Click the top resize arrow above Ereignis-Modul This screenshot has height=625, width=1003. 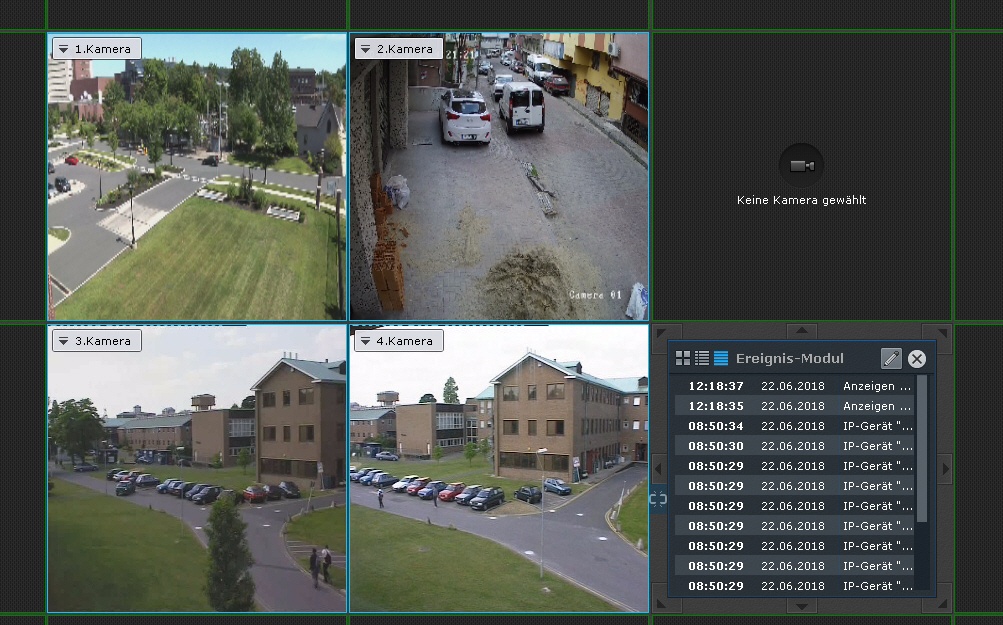tap(801, 331)
